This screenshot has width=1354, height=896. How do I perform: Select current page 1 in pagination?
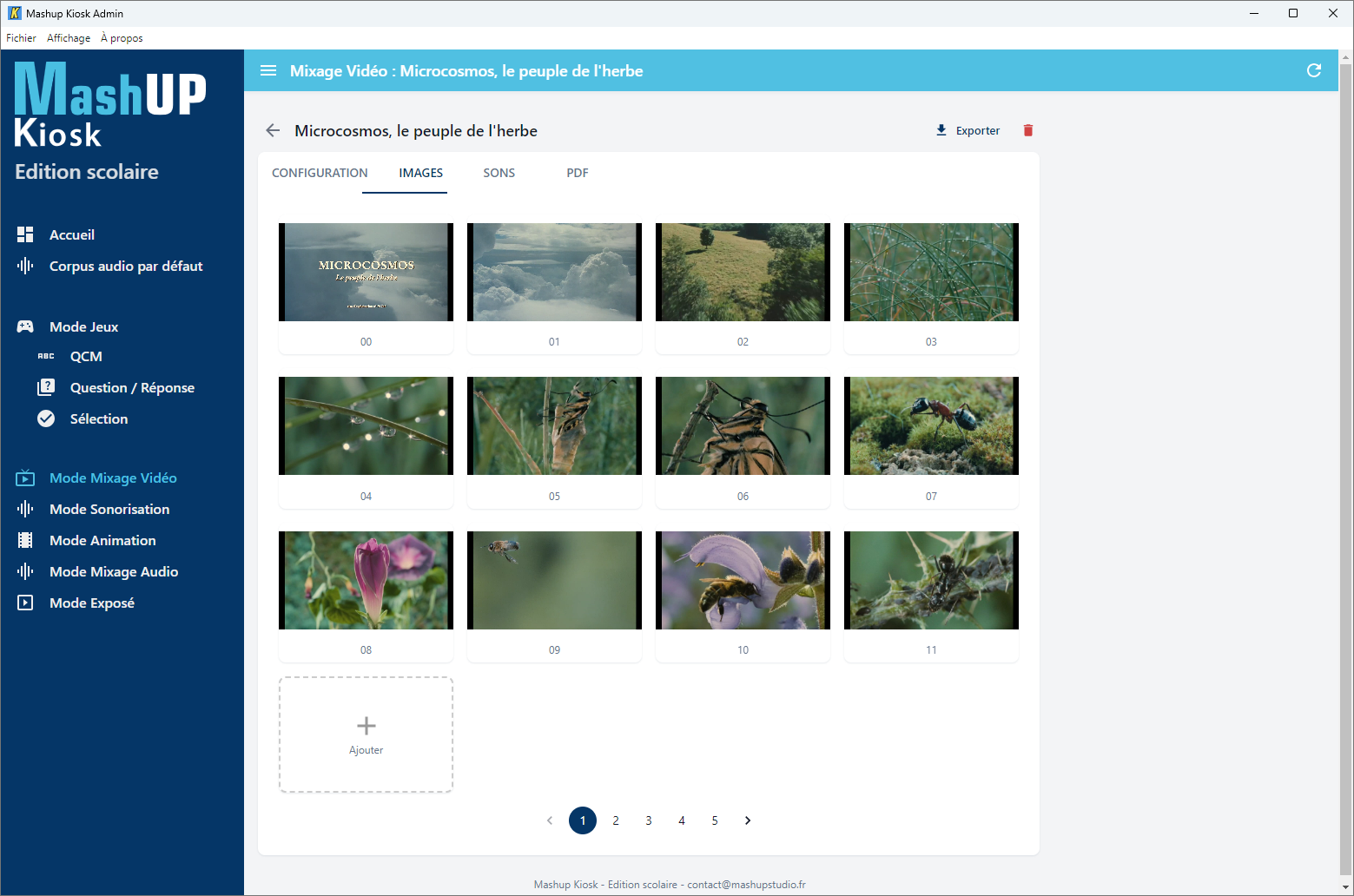(583, 820)
